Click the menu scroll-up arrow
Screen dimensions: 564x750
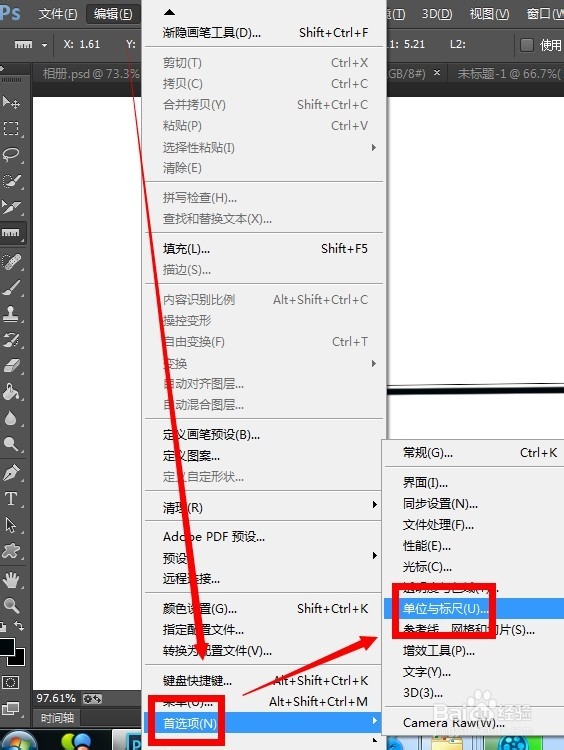pyautogui.click(x=169, y=12)
